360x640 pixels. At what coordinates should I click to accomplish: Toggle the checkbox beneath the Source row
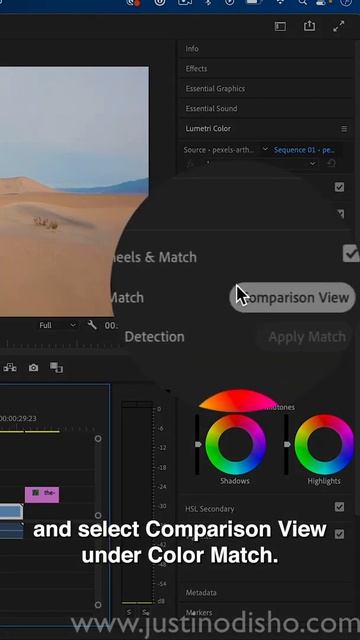(339, 187)
